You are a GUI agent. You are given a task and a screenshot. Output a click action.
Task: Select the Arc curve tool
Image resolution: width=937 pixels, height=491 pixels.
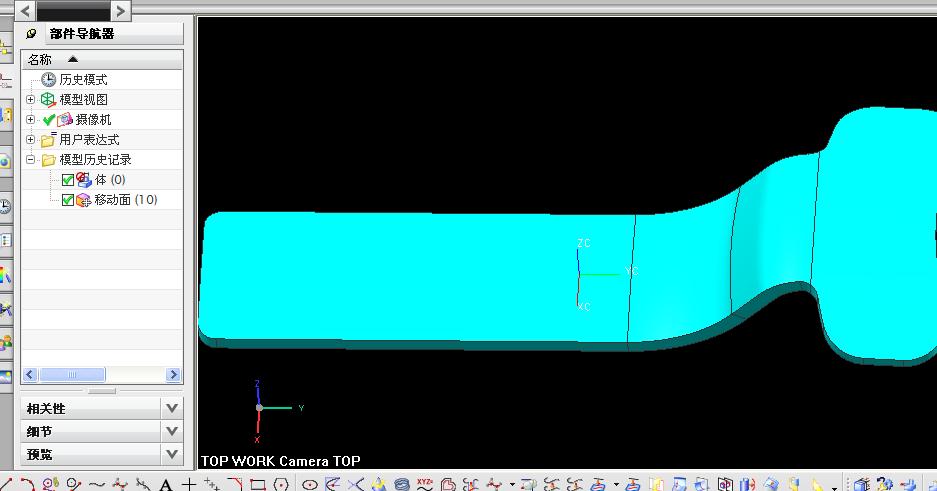coord(27,484)
